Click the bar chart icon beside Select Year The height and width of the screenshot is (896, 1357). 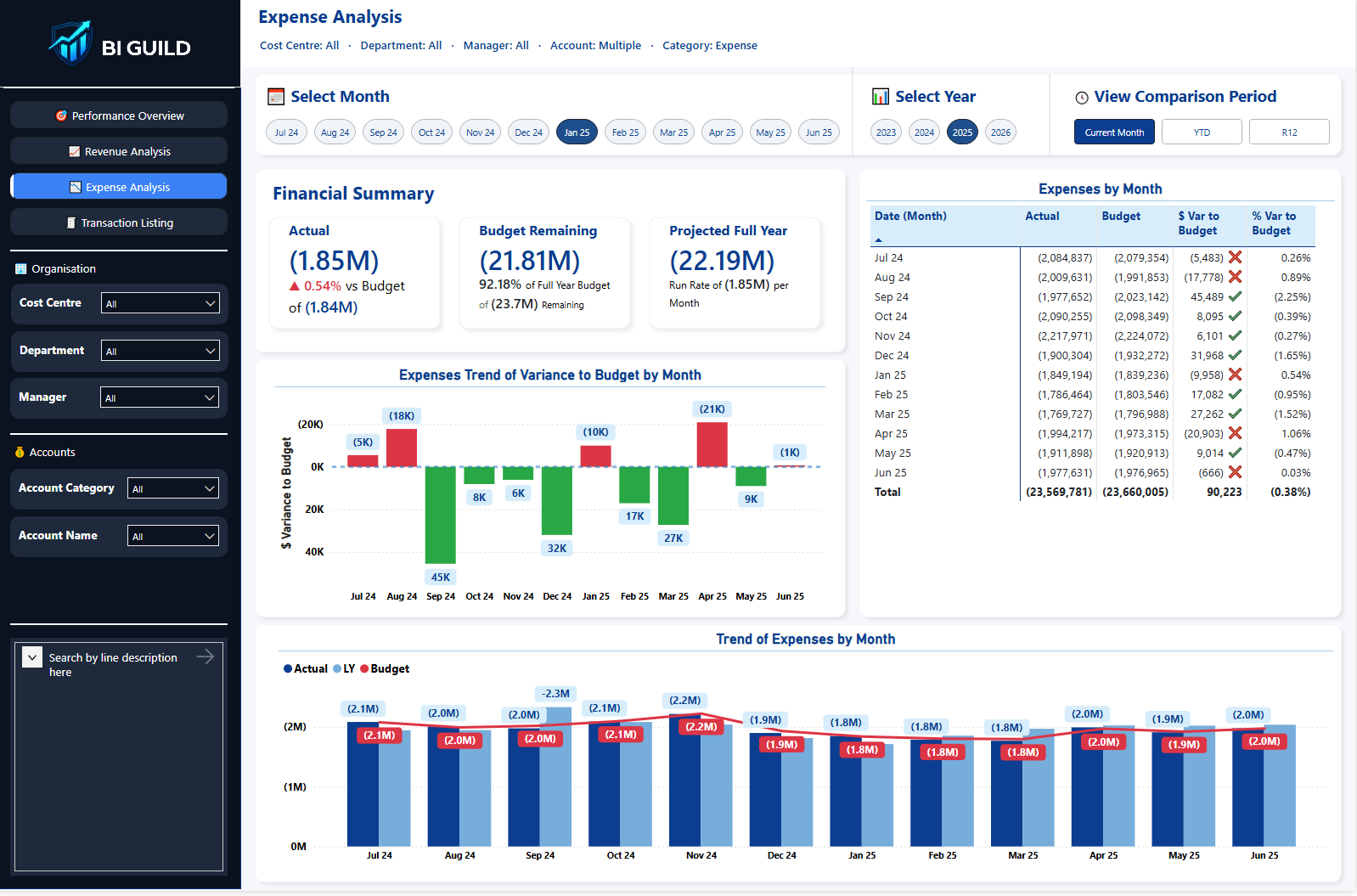(x=881, y=97)
